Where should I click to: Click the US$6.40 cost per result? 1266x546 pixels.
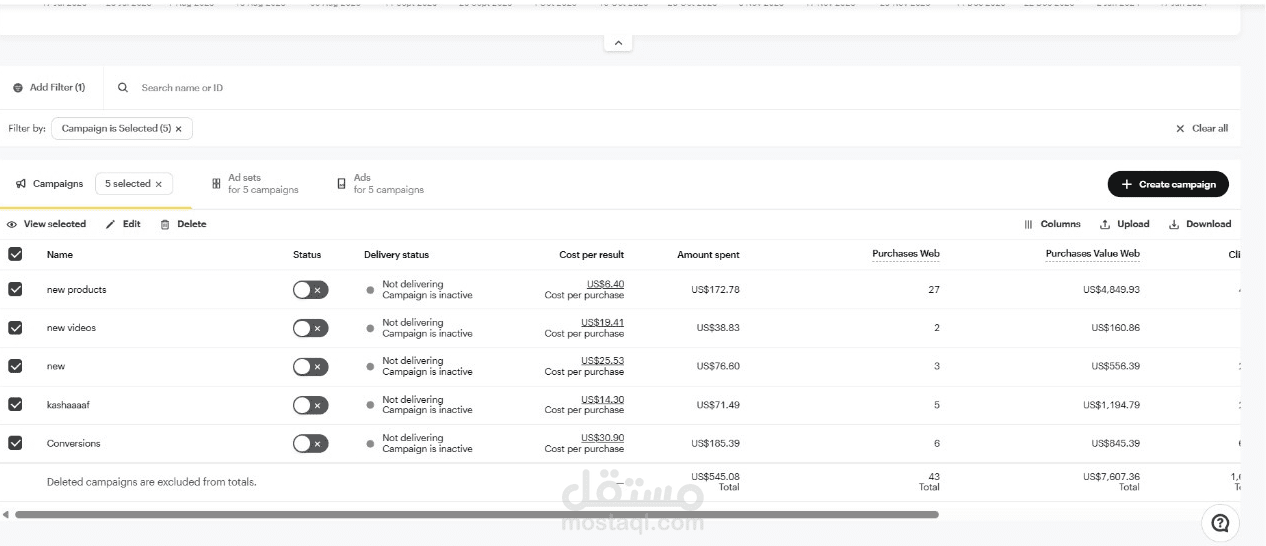(605, 284)
